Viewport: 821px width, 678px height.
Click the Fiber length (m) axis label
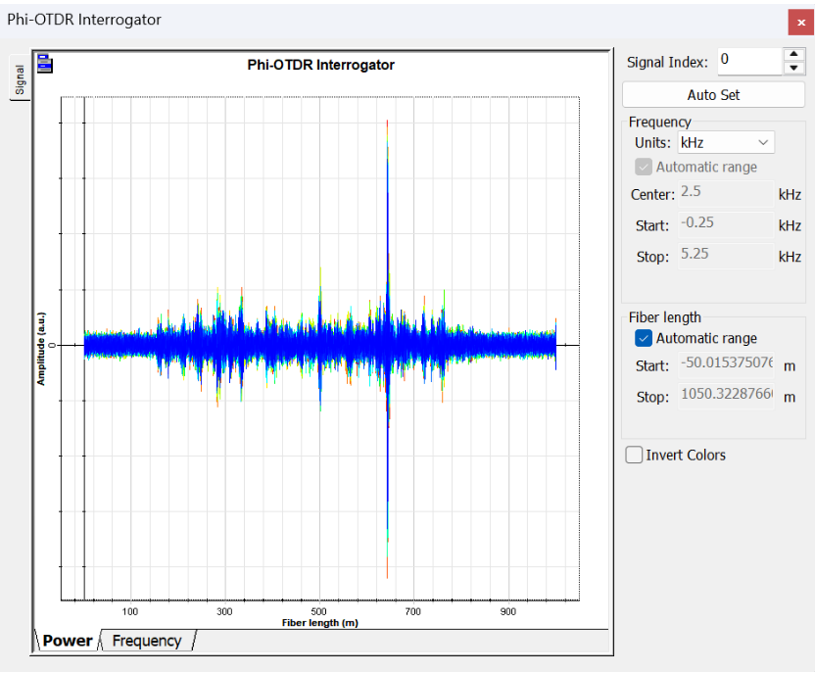[320, 623]
